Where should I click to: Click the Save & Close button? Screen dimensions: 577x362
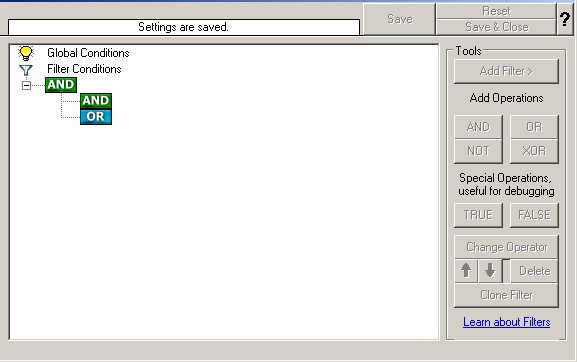[496, 27]
